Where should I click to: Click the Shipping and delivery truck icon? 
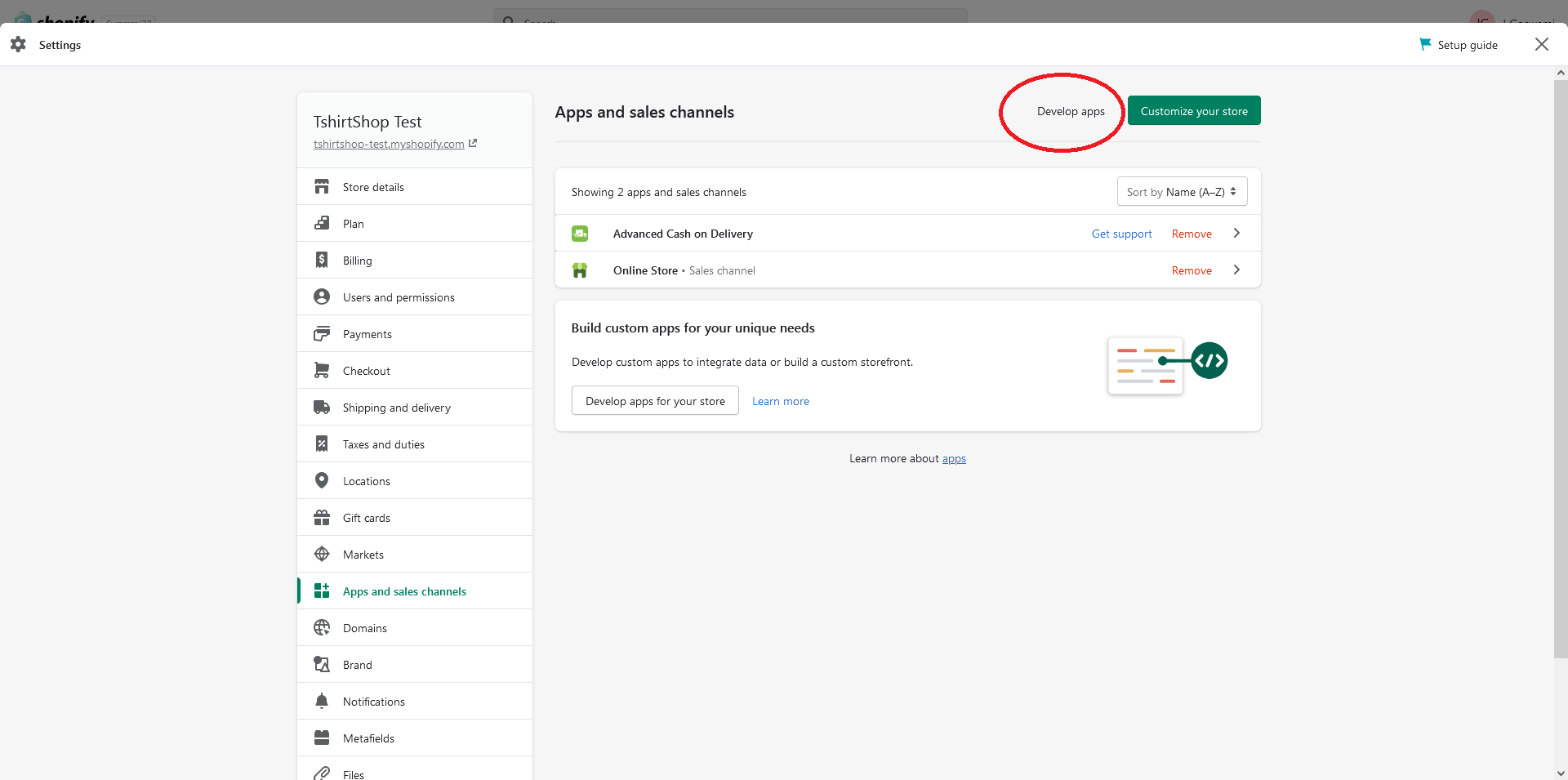coord(322,407)
